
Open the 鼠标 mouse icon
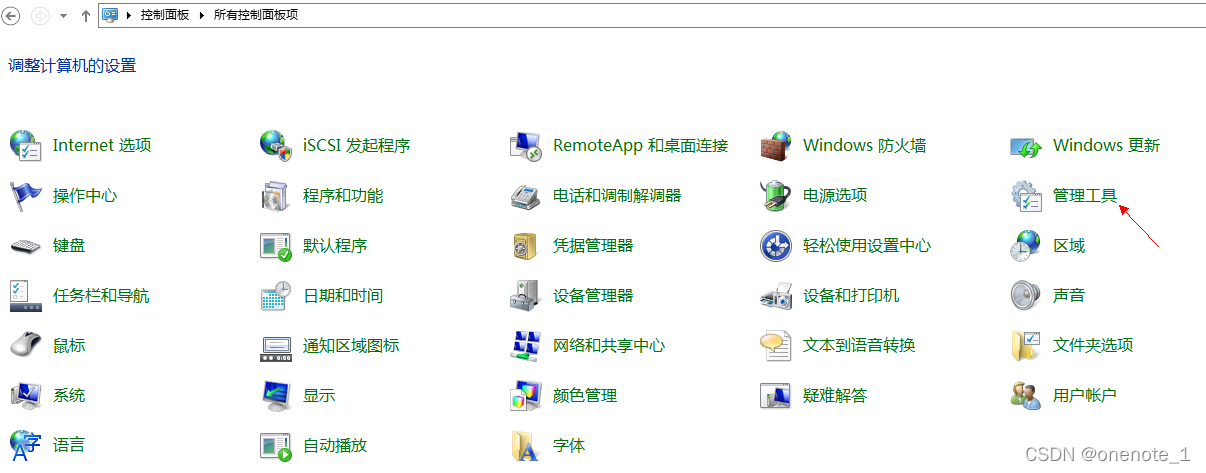coord(25,345)
